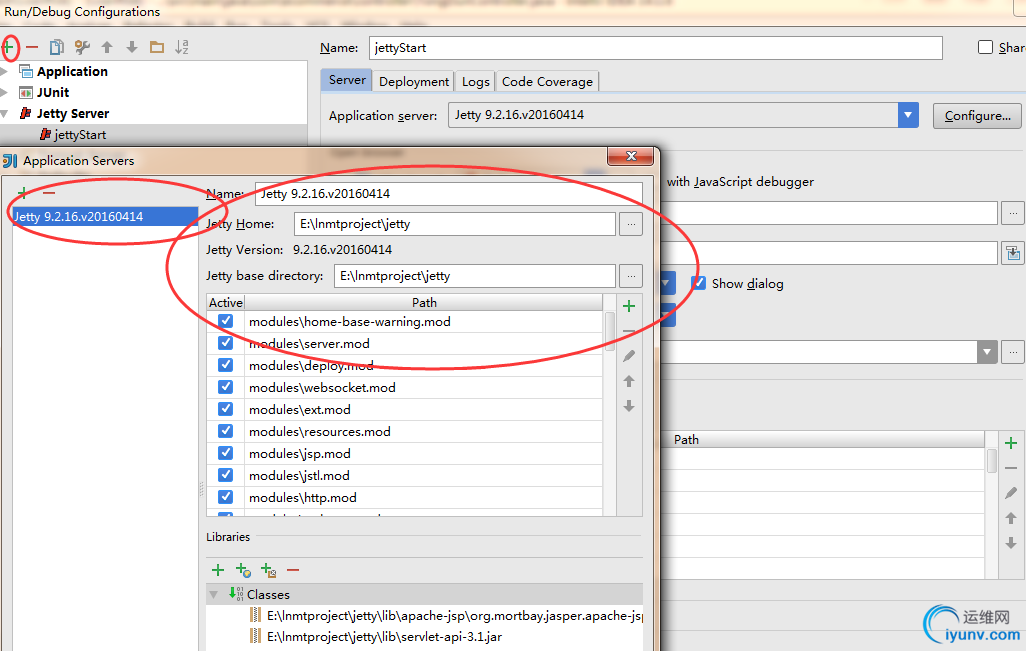
Task: Toggle modules\resources.mod checkbox
Action: tap(226, 431)
